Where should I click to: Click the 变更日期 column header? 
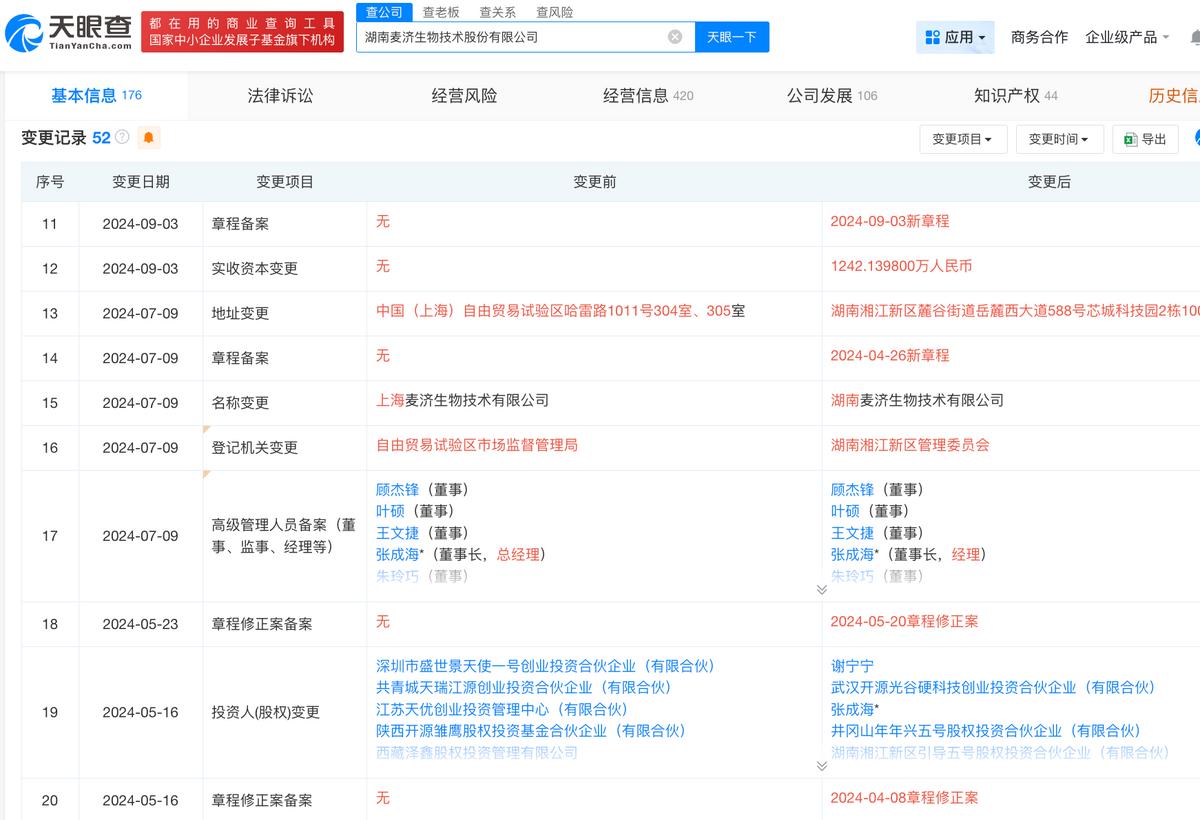[141, 182]
